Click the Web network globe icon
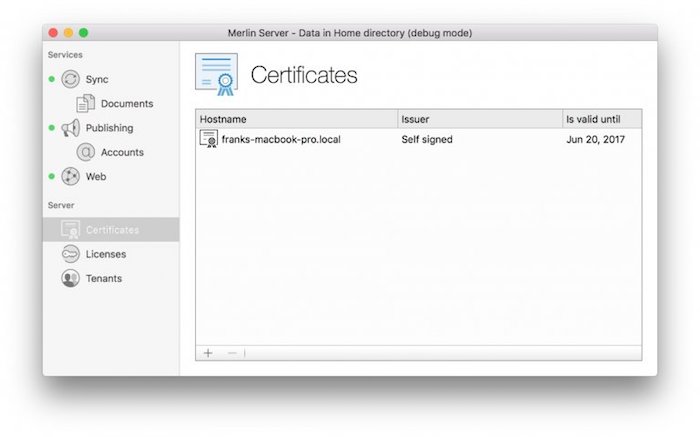 [x=71, y=176]
